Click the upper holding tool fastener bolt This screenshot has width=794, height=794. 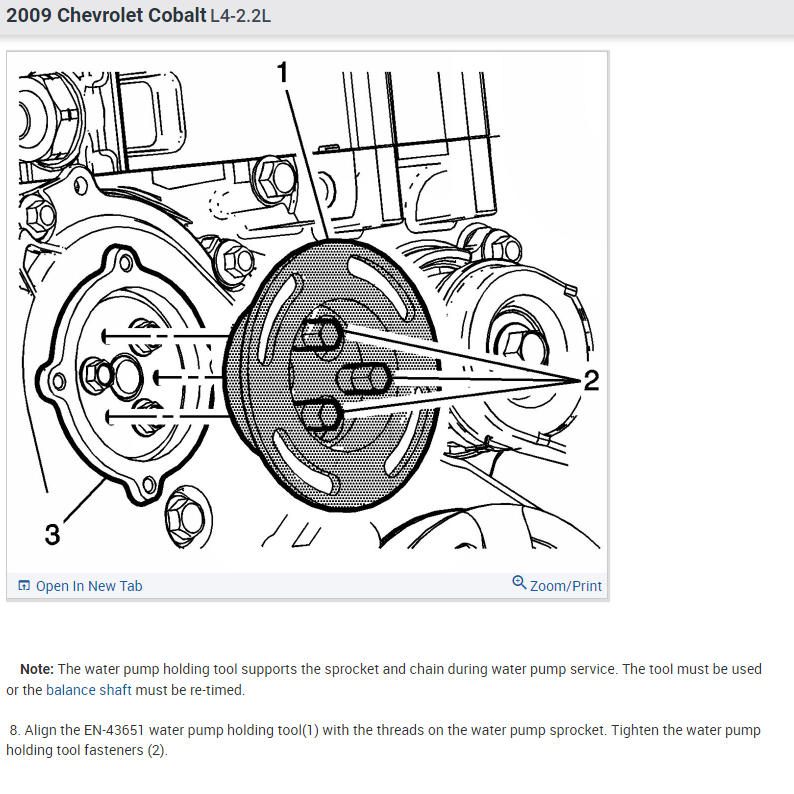click(x=322, y=335)
